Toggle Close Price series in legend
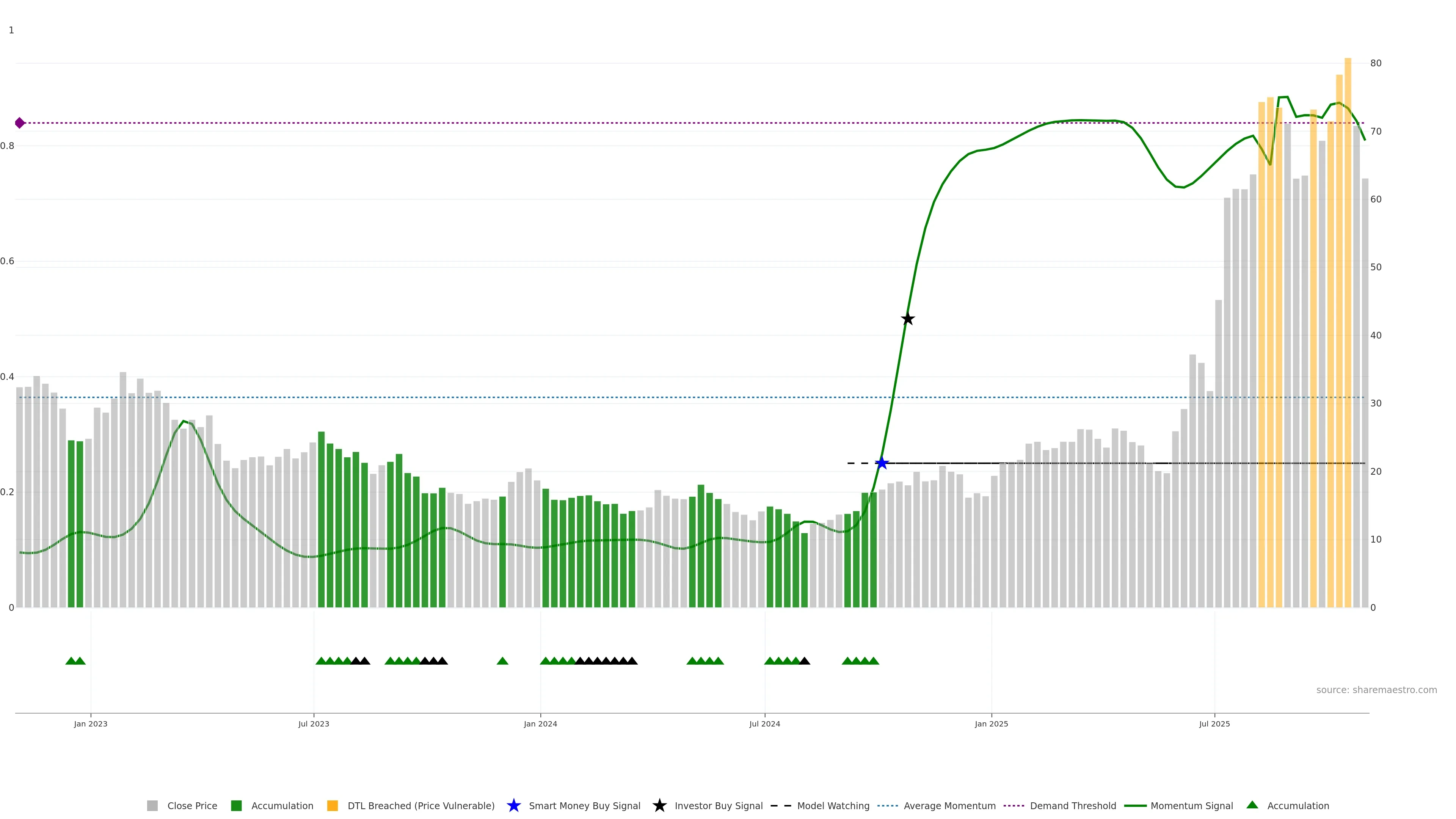 click(191, 805)
